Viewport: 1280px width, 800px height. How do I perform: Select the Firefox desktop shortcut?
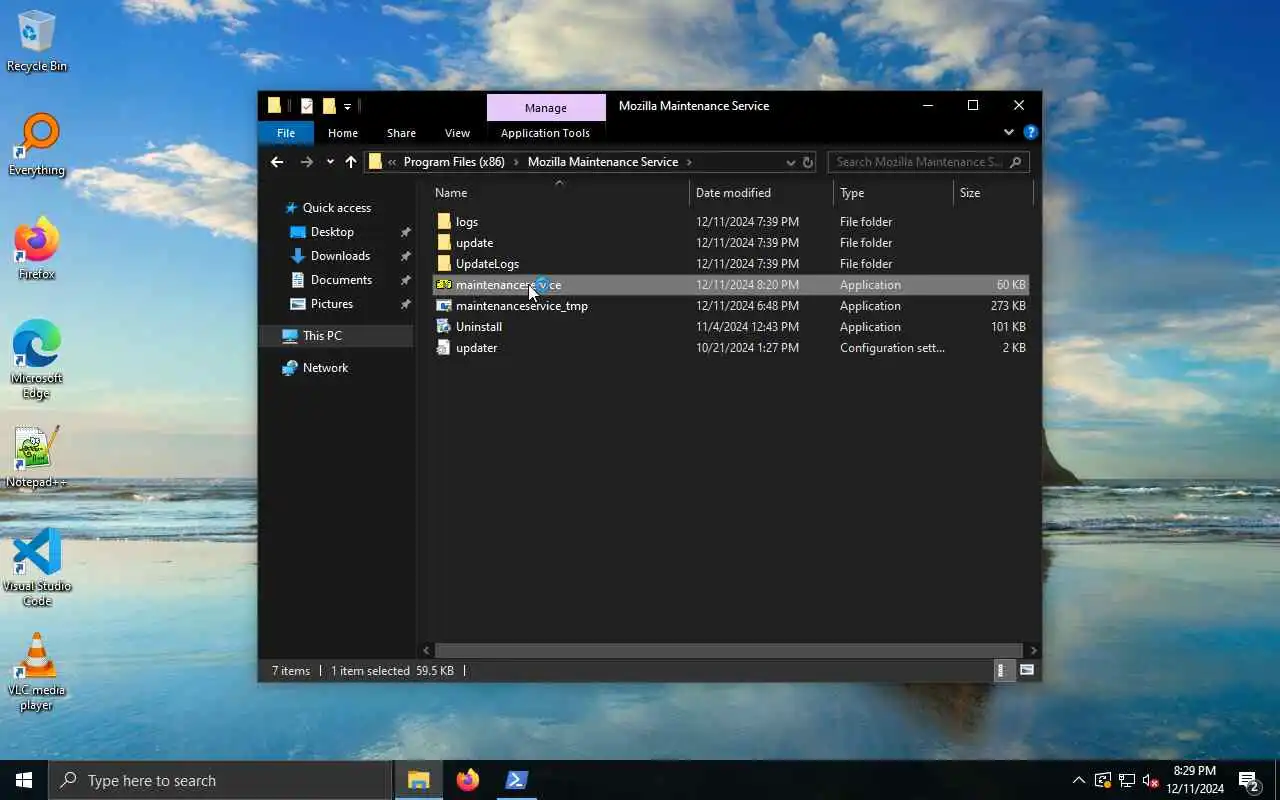tap(37, 249)
